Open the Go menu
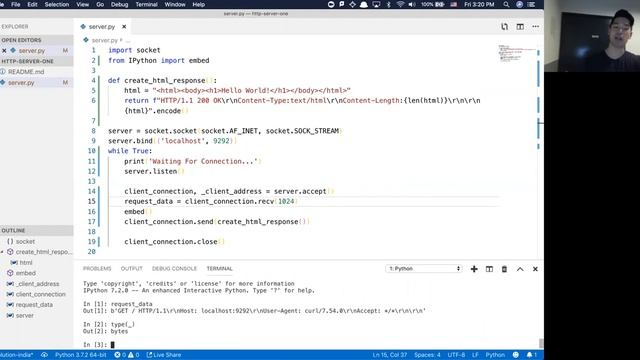This screenshot has width=640, height=360. pyautogui.click(x=100, y=4)
